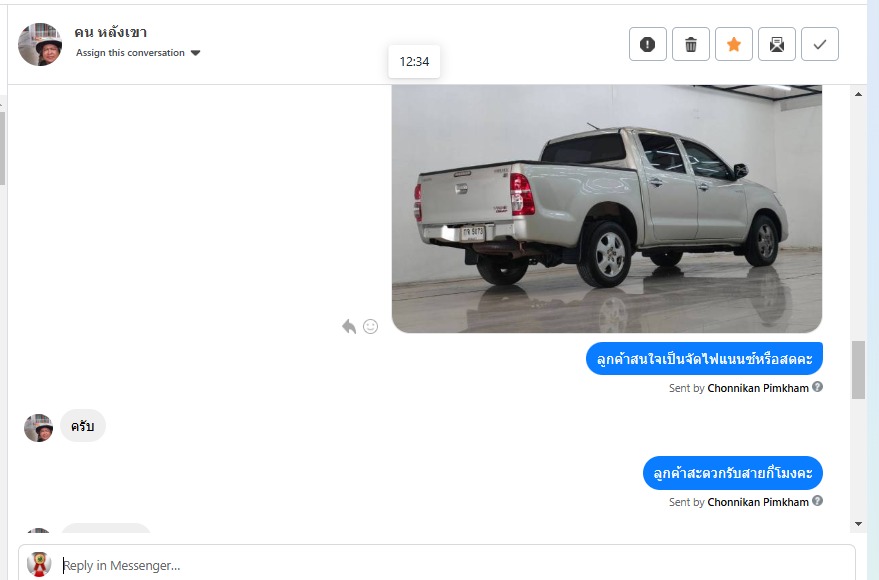The height and width of the screenshot is (580, 879).
Task: Click page avatar beside reply box
Action: tap(39, 564)
